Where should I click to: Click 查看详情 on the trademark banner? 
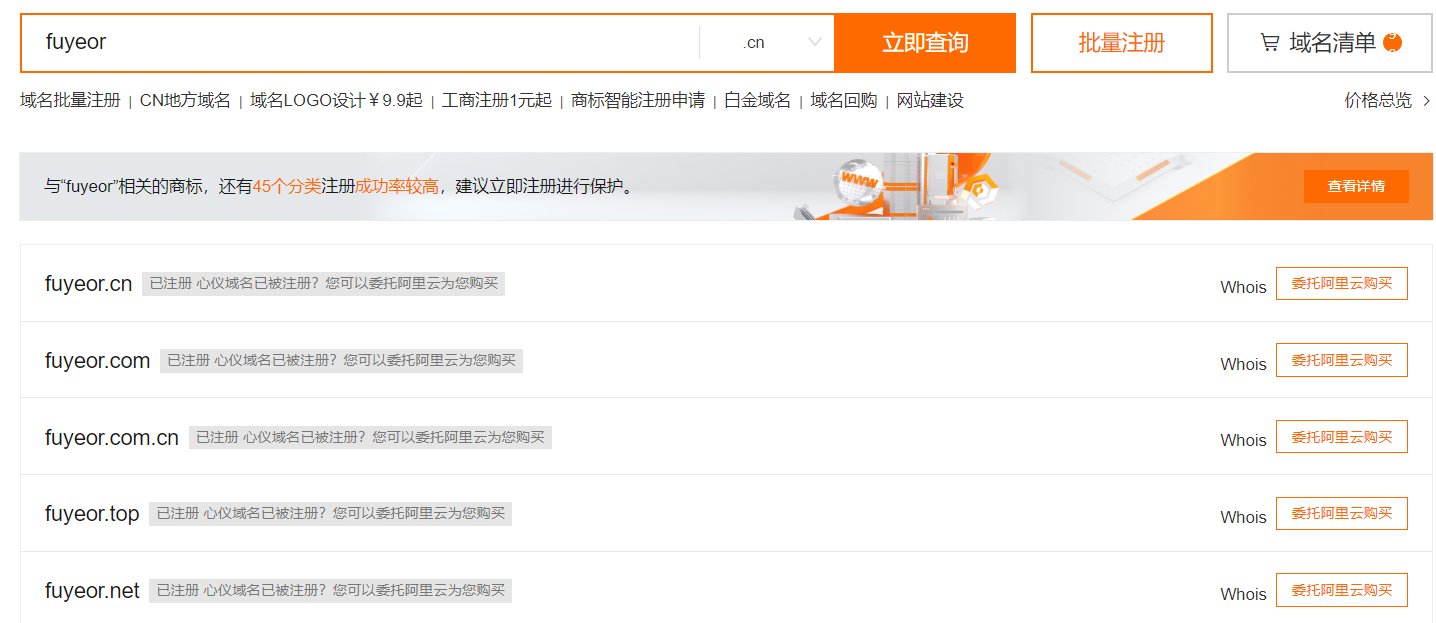pyautogui.click(x=1355, y=186)
